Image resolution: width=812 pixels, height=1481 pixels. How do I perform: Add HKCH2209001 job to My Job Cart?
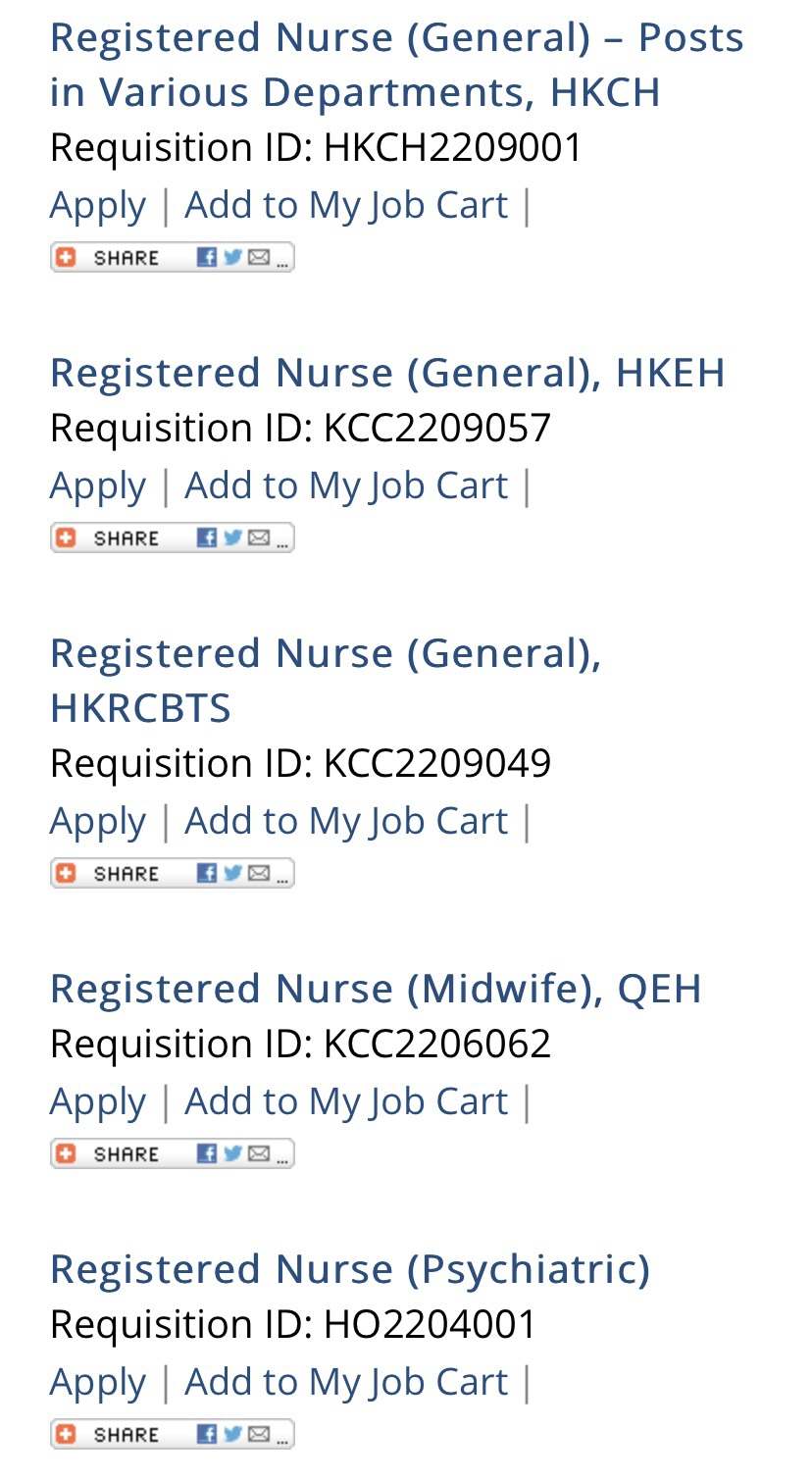coord(346,205)
